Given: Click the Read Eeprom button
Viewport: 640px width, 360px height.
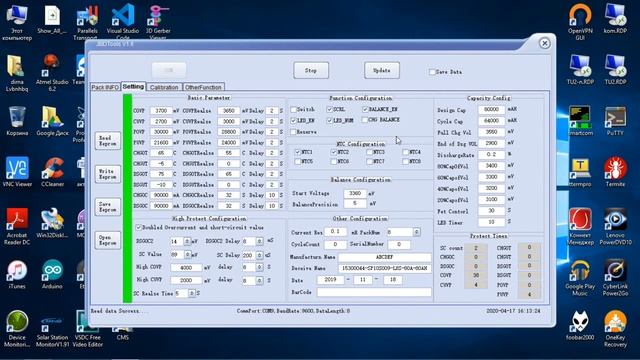Looking at the screenshot, I should [108, 141].
